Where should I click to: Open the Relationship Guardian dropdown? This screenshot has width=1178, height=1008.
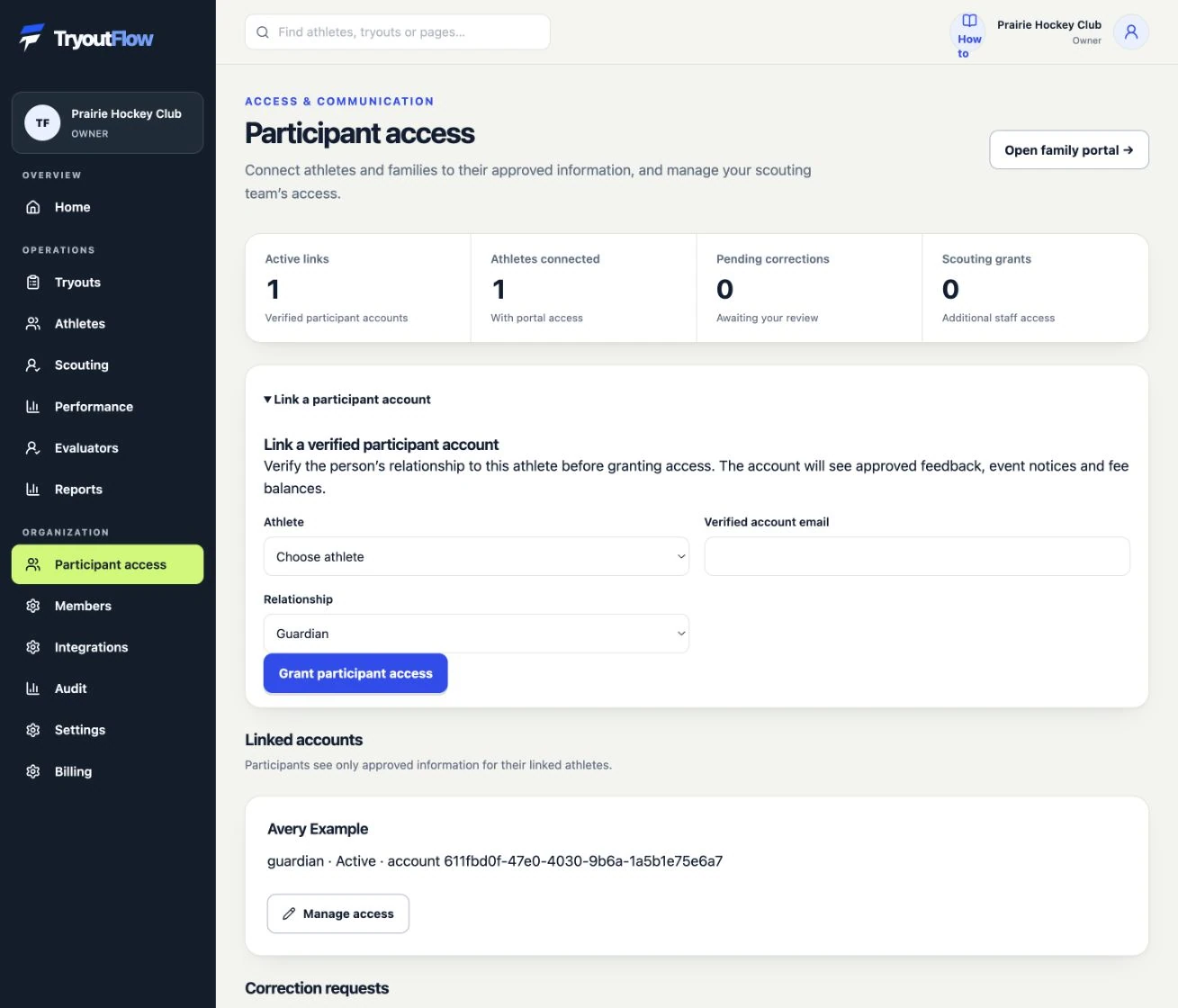(x=476, y=634)
